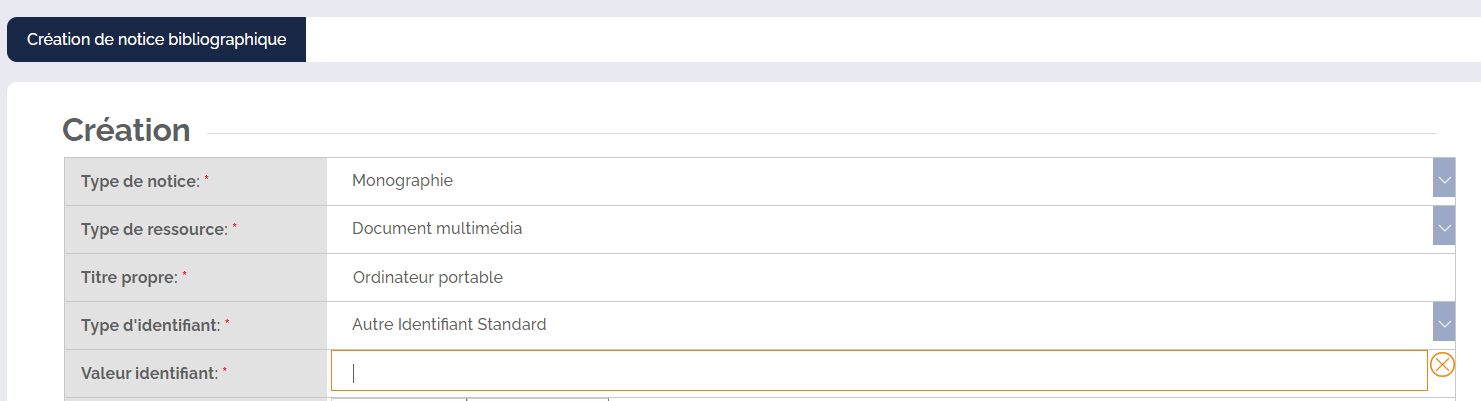1481x401 pixels.
Task: Open the Type de ressource dropdown arrow
Action: pyautogui.click(x=1444, y=229)
